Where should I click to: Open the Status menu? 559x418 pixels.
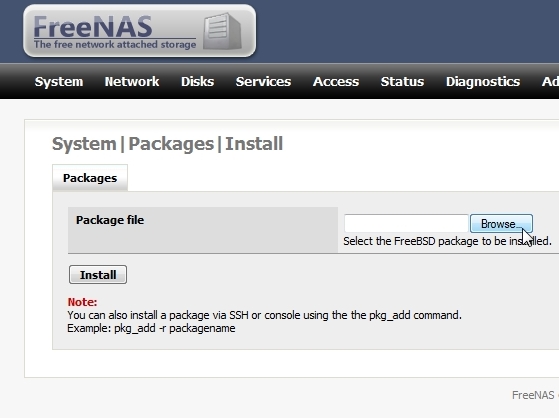click(402, 82)
